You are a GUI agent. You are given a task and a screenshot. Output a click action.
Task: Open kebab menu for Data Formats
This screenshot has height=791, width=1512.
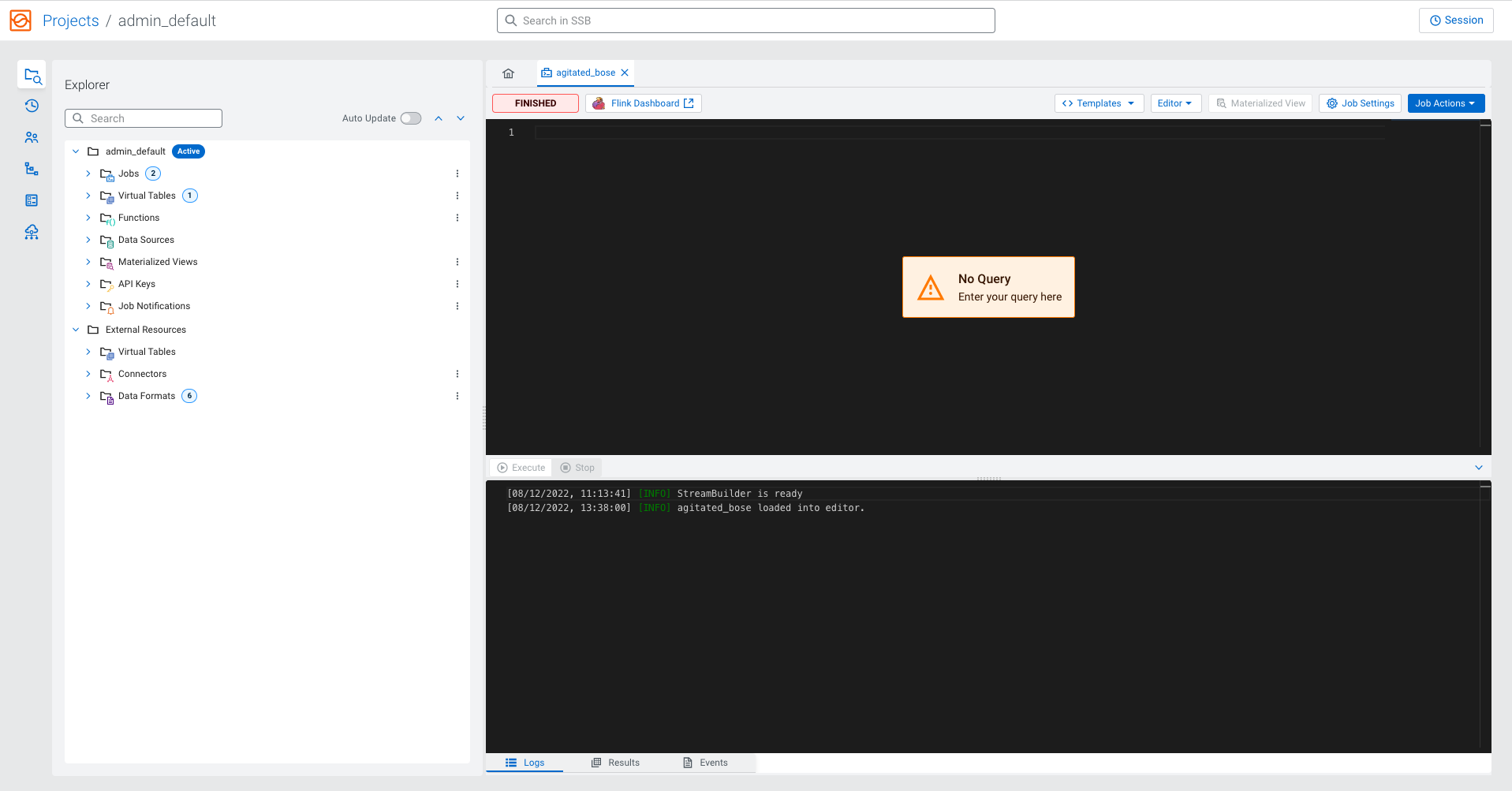pos(457,396)
